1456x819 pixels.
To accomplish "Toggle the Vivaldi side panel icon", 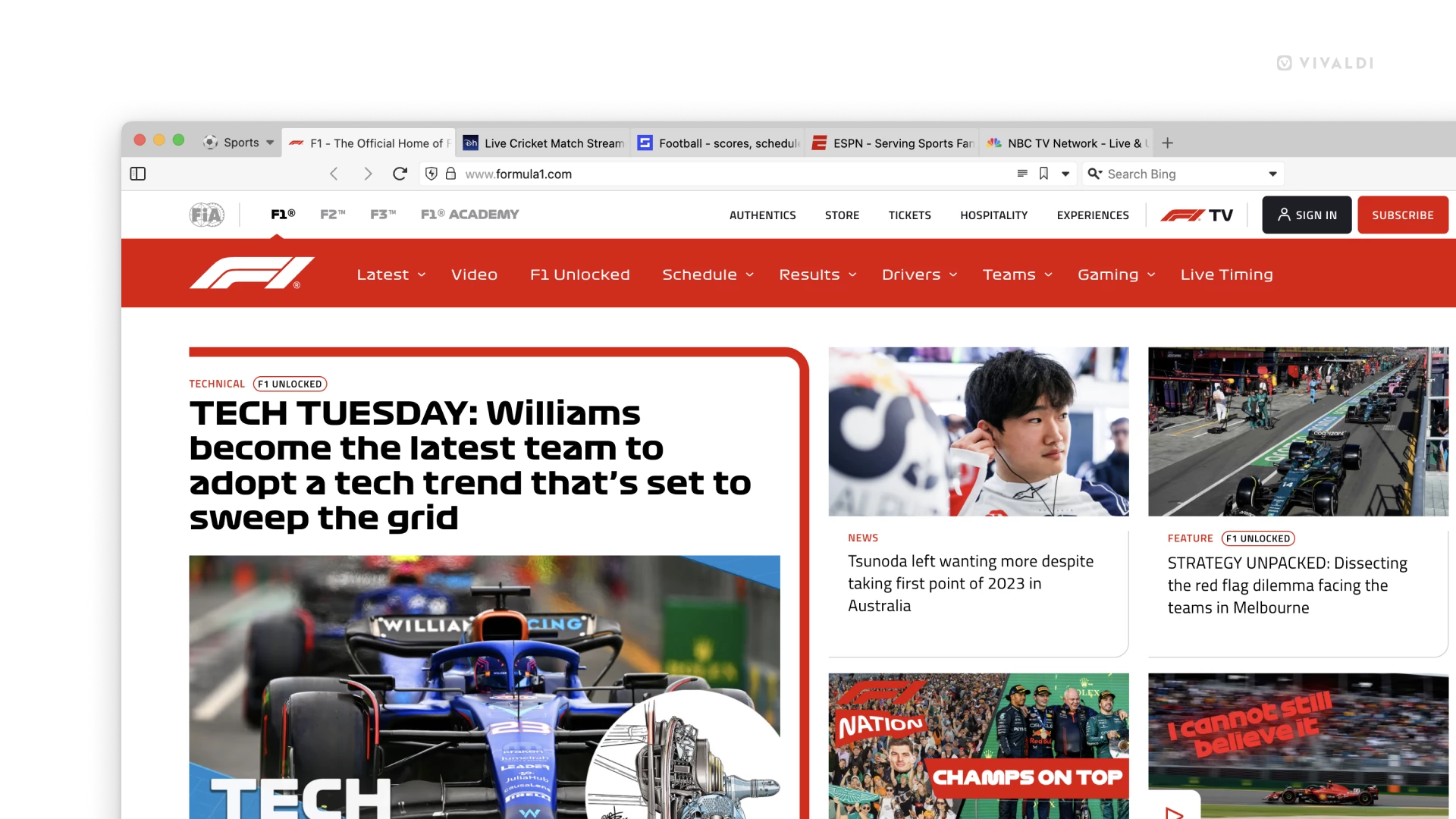I will tap(138, 174).
